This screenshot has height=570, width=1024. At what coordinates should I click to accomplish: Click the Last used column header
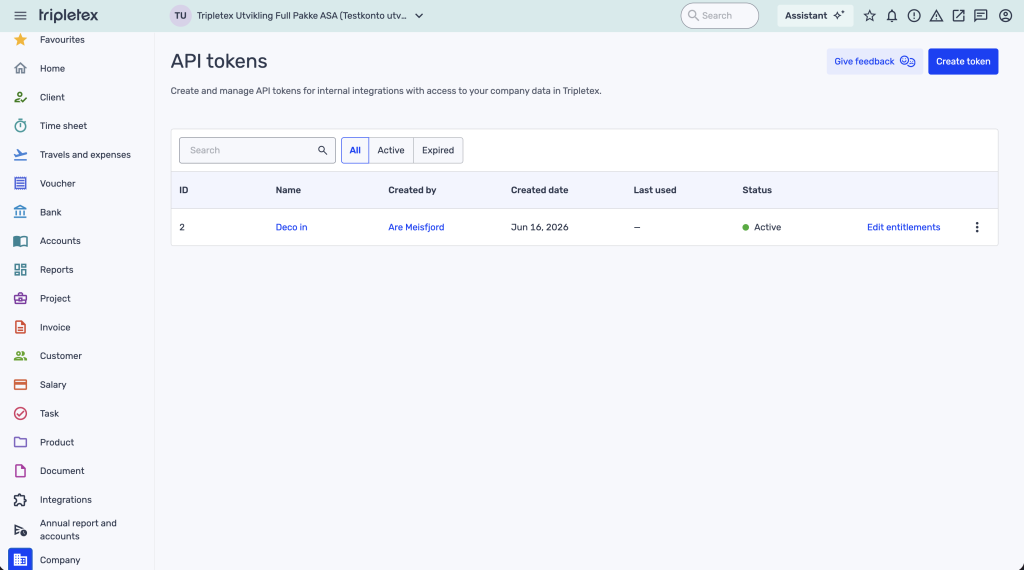[x=654, y=190]
